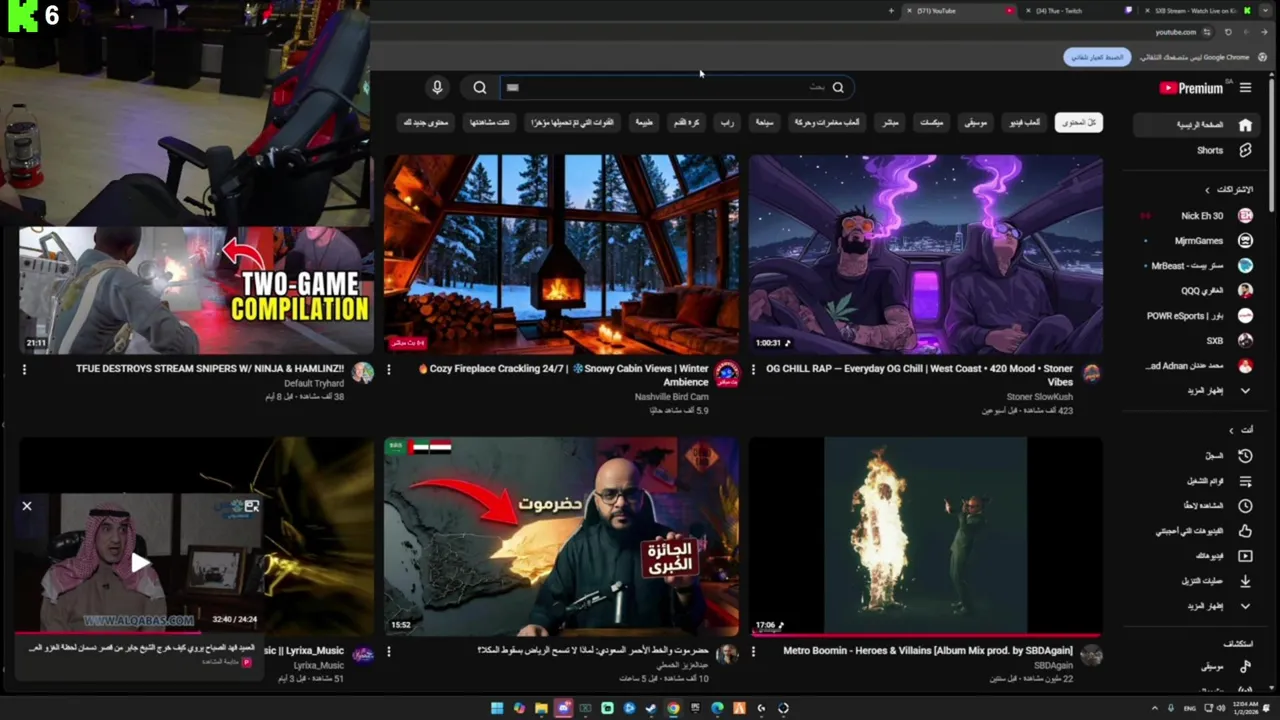The height and width of the screenshot is (720, 1280).
Task: Click the magnifier search button
Action: pos(480,88)
